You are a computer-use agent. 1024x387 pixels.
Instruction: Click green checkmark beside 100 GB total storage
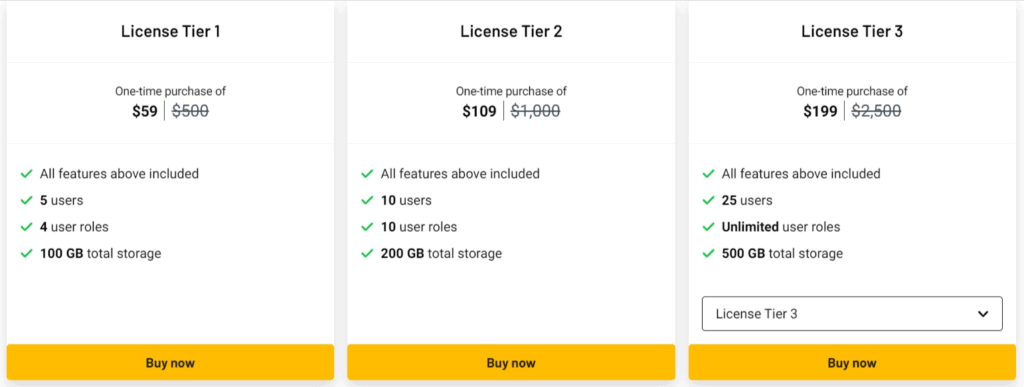click(x=26, y=253)
